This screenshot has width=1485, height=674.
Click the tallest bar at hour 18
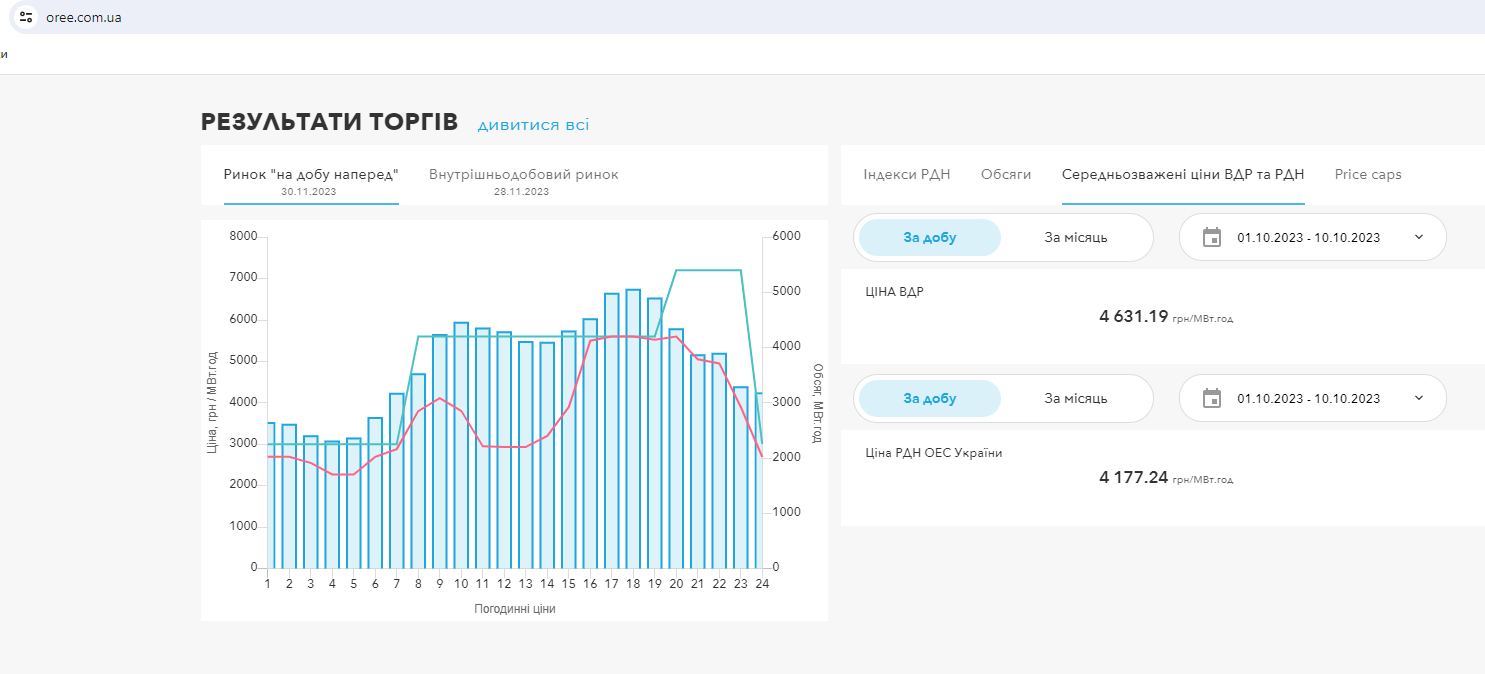[633, 430]
